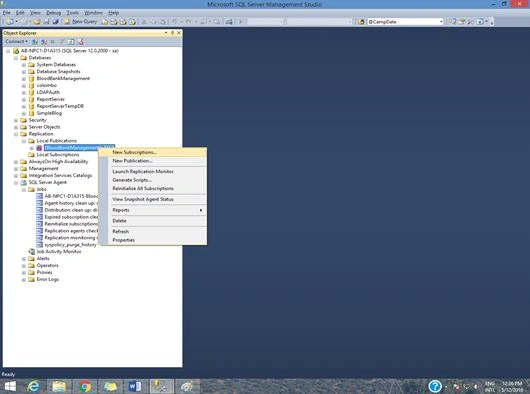530x394 pixels.
Task: Open the Connect dropdown in Object Explorer
Action: click(x=16, y=42)
